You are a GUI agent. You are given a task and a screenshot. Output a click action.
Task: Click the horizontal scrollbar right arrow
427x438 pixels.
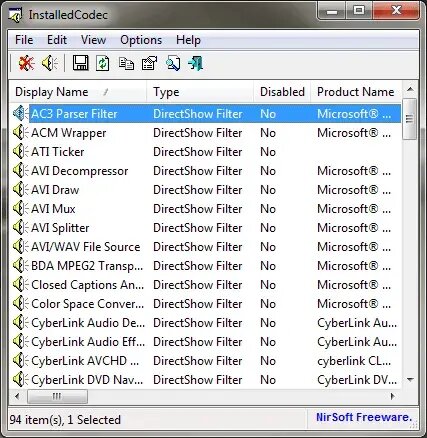(x=393, y=396)
